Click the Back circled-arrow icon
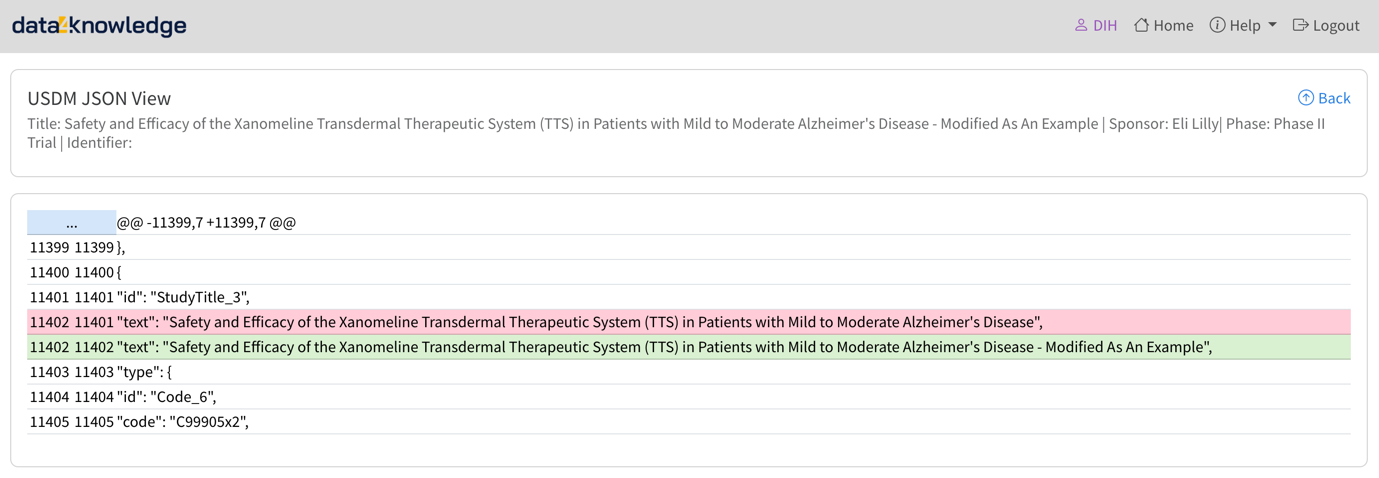 [1306, 98]
